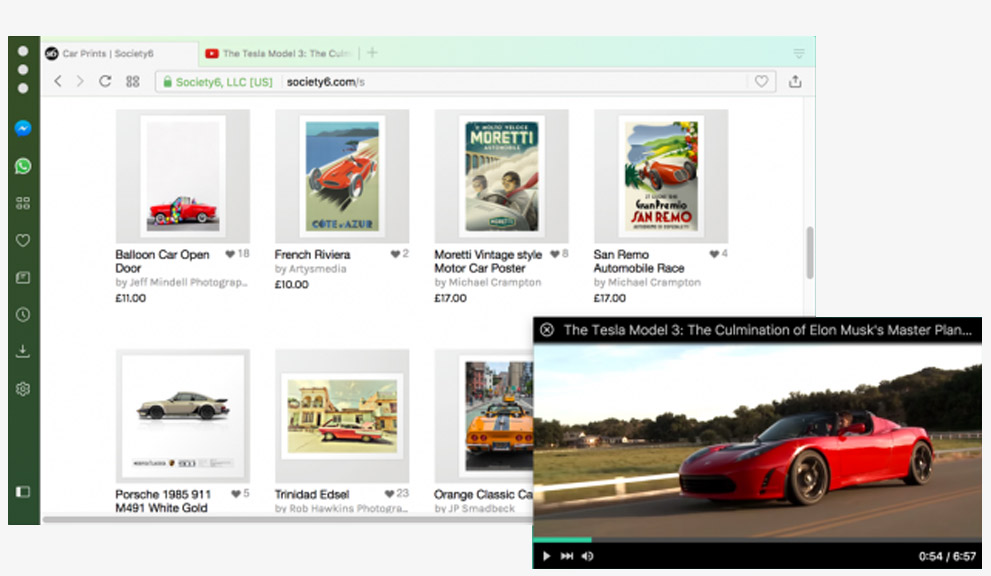The image size is (991, 576).
Task: Play the Tesla popup video
Action: pyautogui.click(x=546, y=556)
